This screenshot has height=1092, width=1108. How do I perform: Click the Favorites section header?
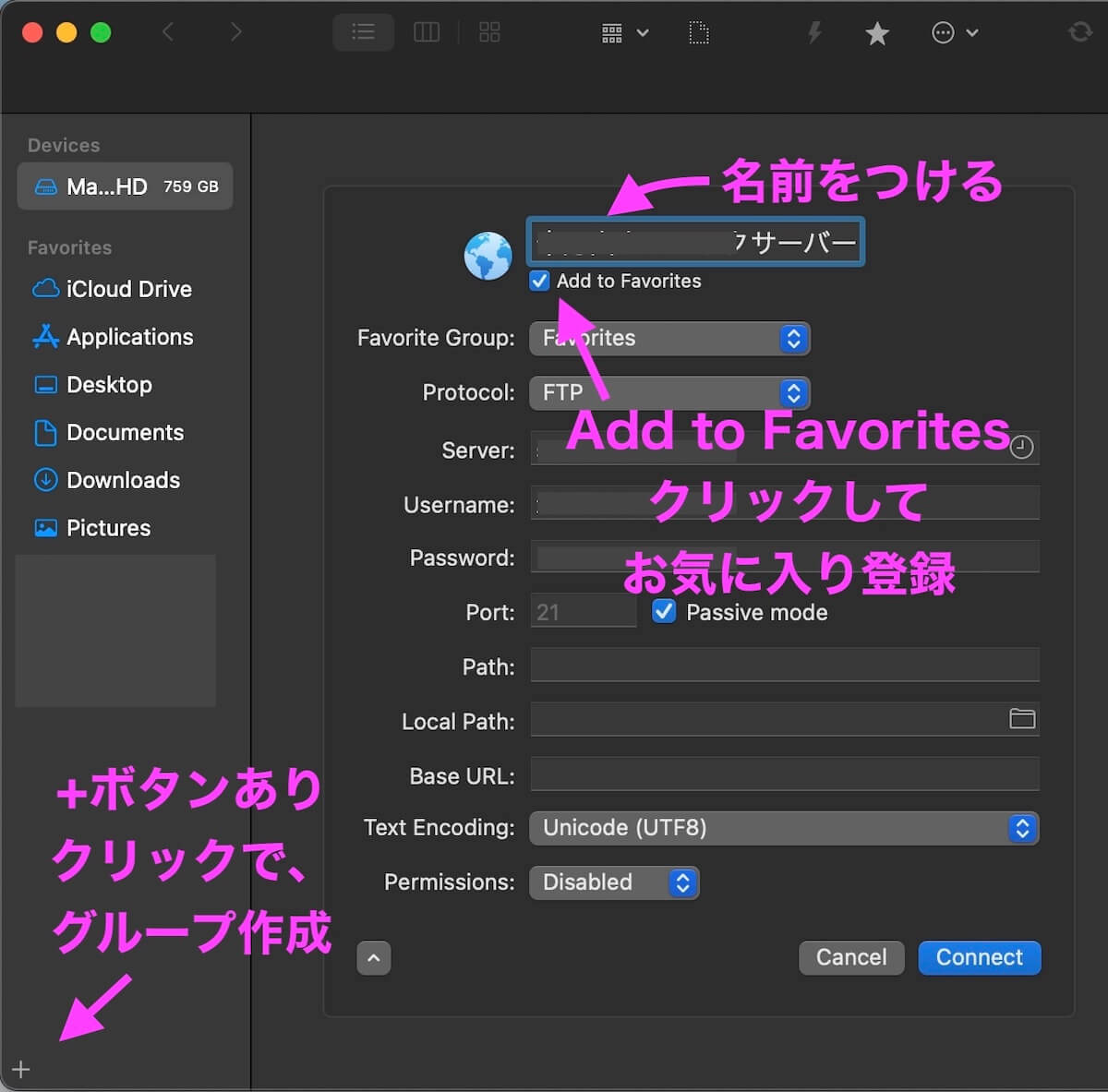(x=69, y=247)
